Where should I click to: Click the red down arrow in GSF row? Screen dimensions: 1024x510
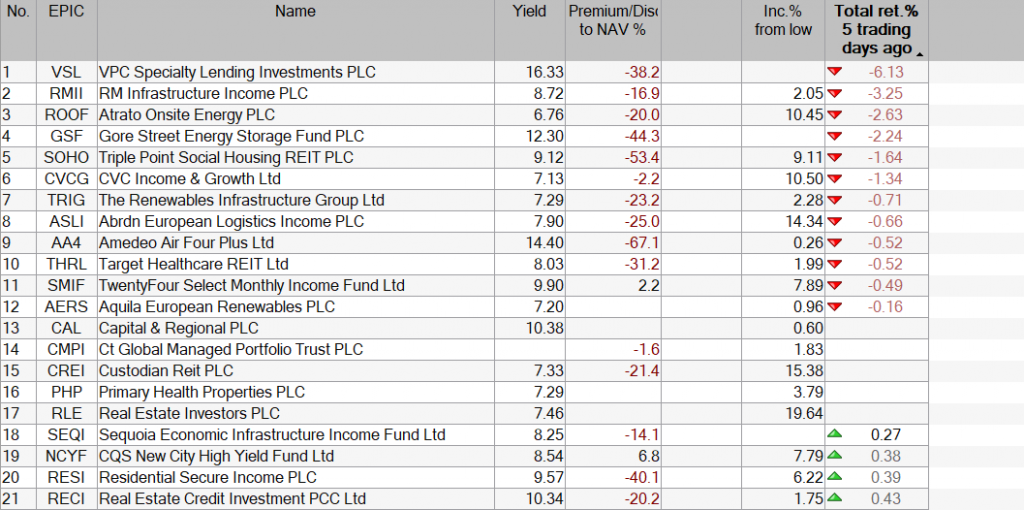[835, 136]
